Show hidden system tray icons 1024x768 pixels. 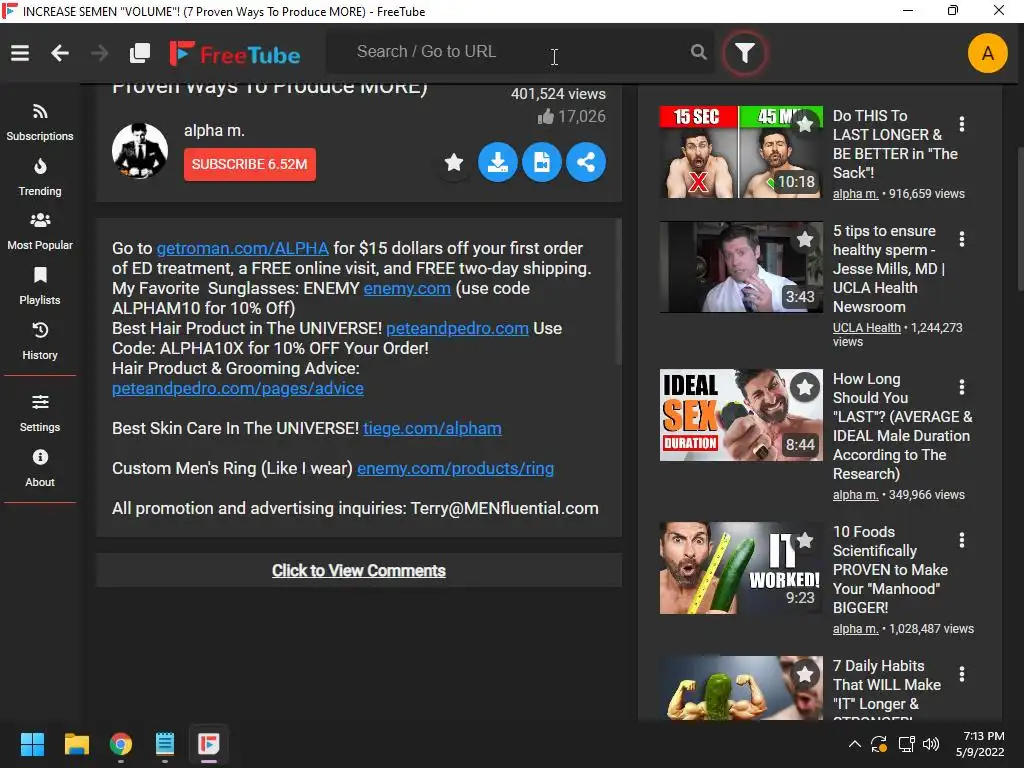tap(854, 744)
